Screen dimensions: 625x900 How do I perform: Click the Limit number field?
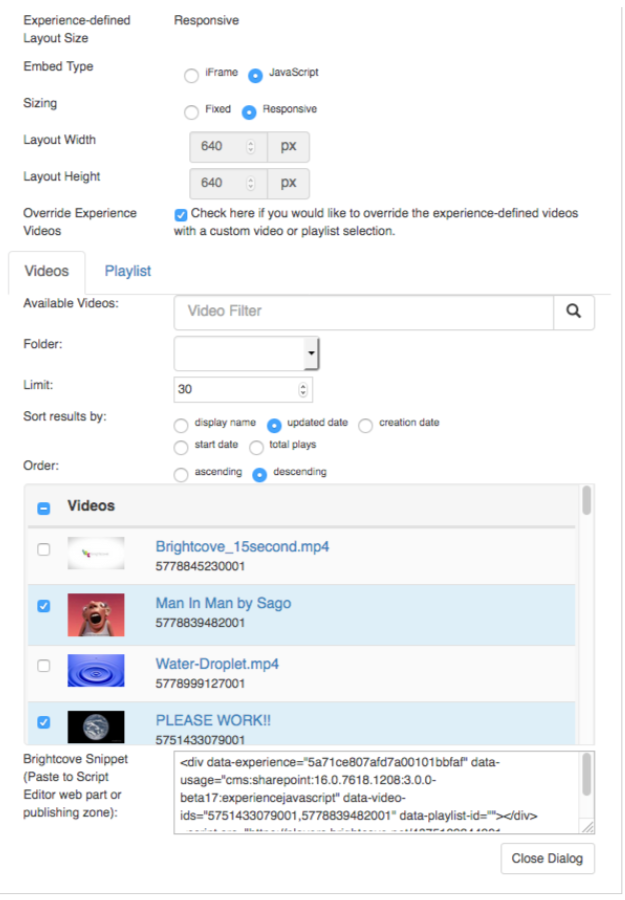click(243, 390)
